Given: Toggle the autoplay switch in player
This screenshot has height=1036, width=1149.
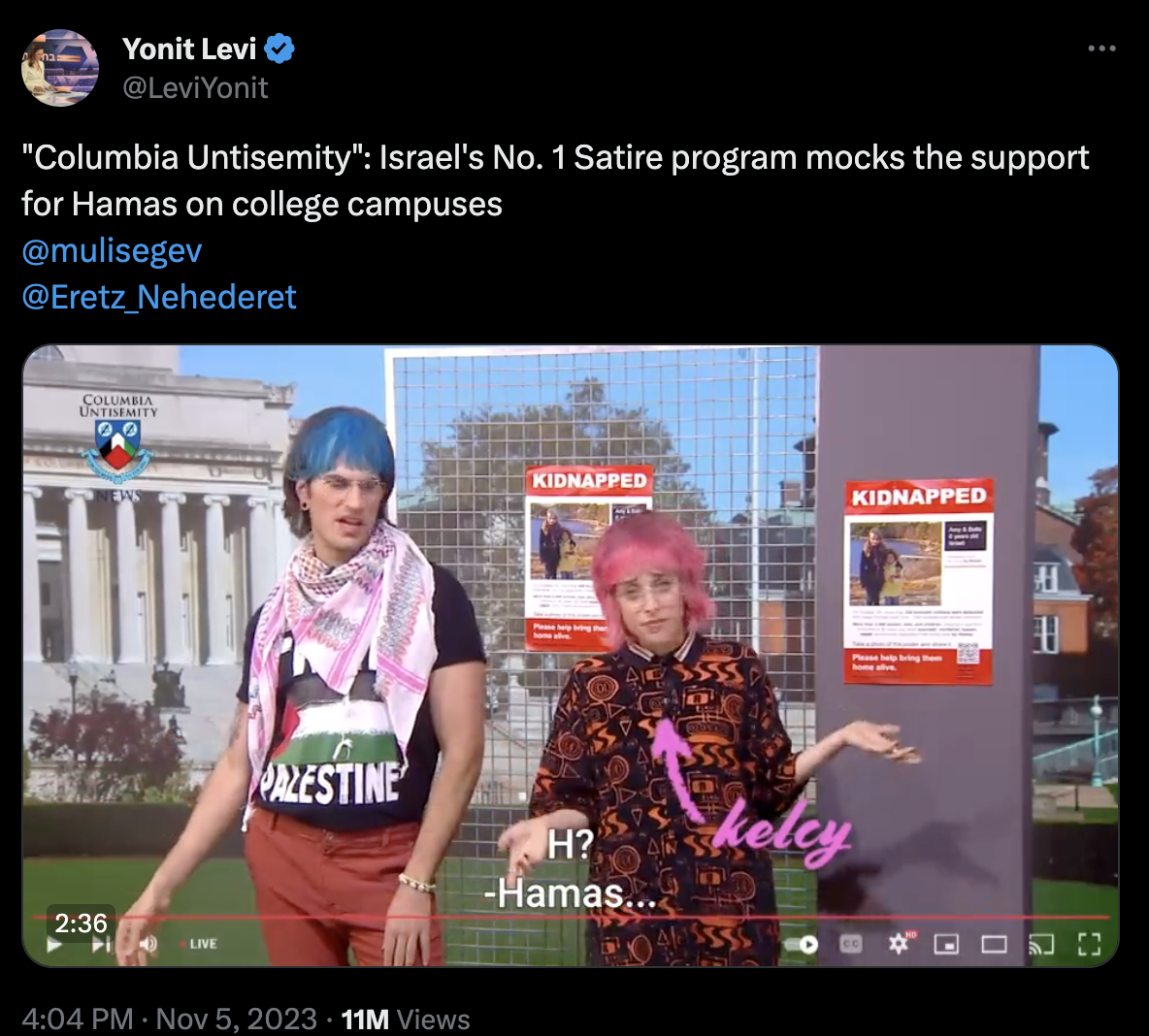Looking at the screenshot, I should [x=801, y=945].
